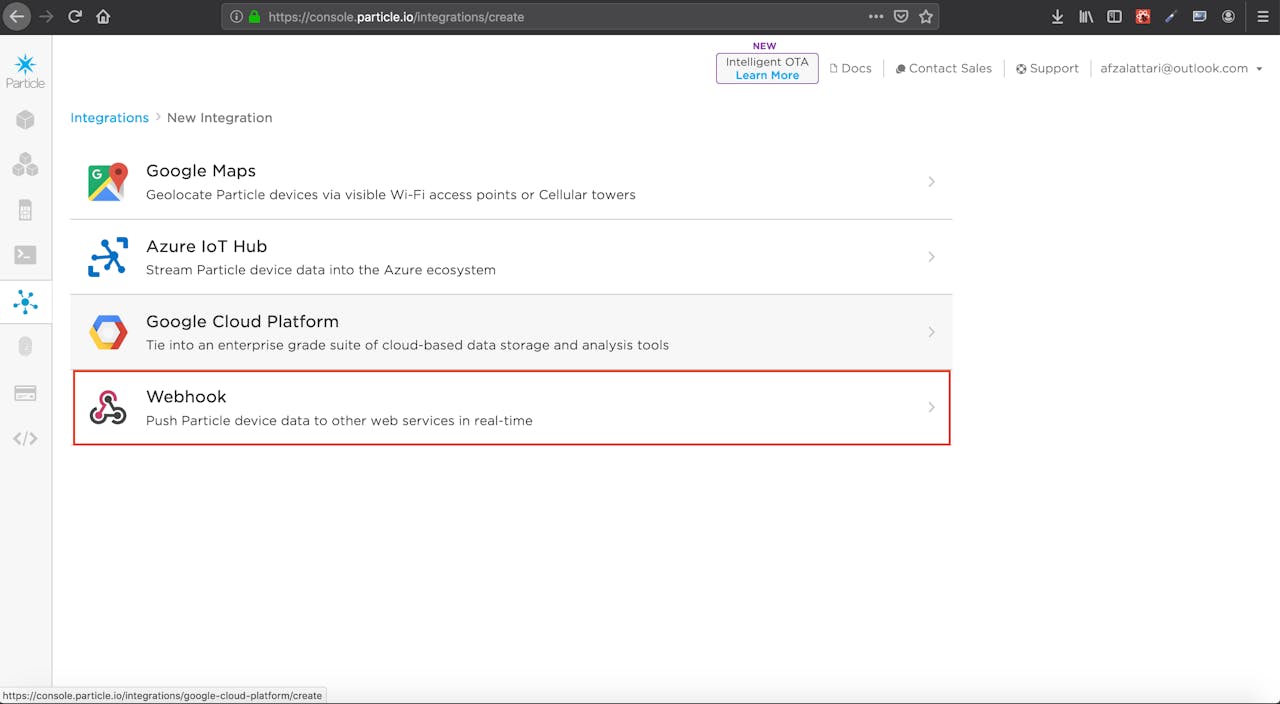Select the Google Maps integration title
1280x704 pixels.
point(201,171)
